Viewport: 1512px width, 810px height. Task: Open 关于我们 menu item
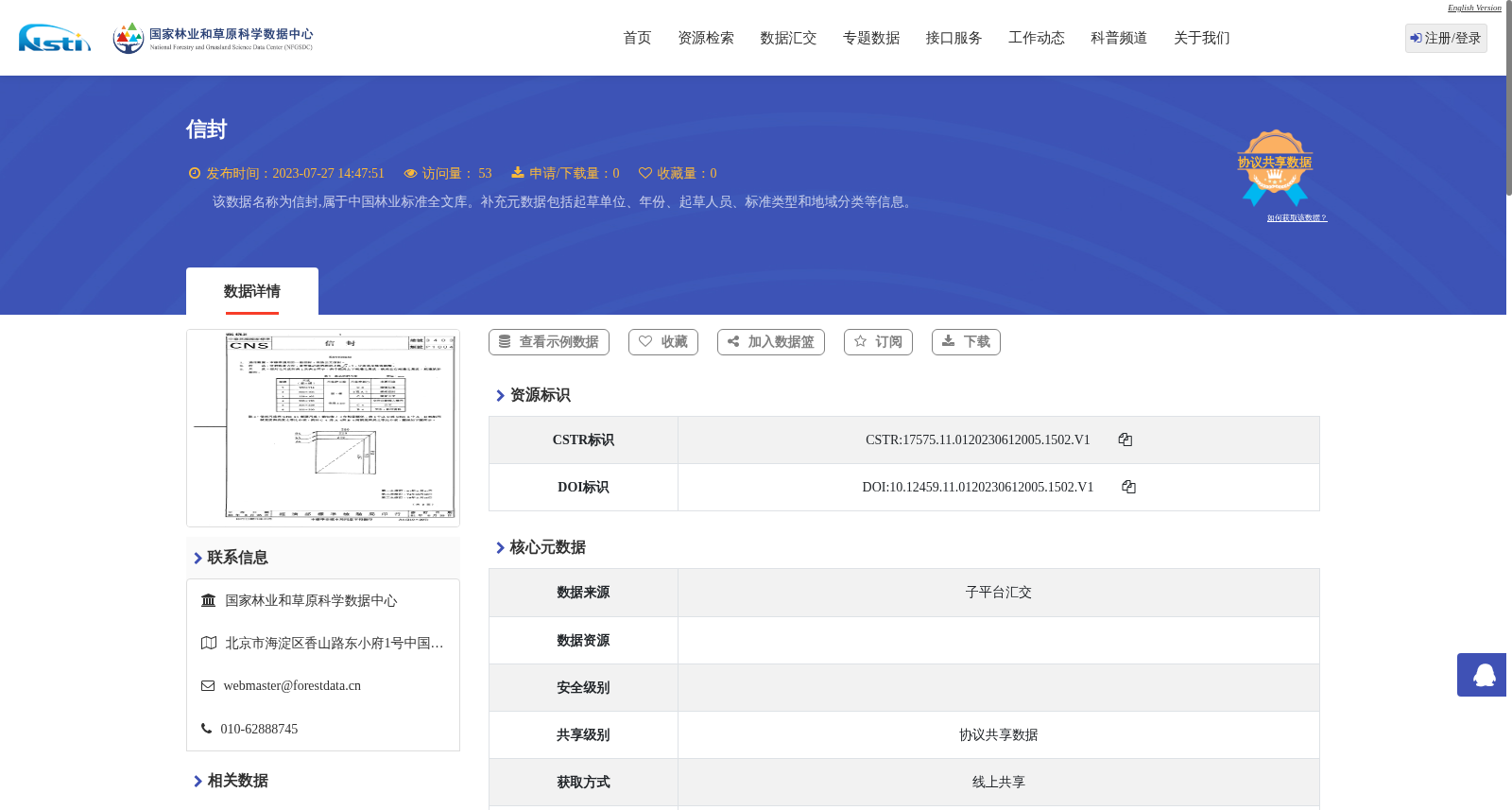(x=1202, y=38)
